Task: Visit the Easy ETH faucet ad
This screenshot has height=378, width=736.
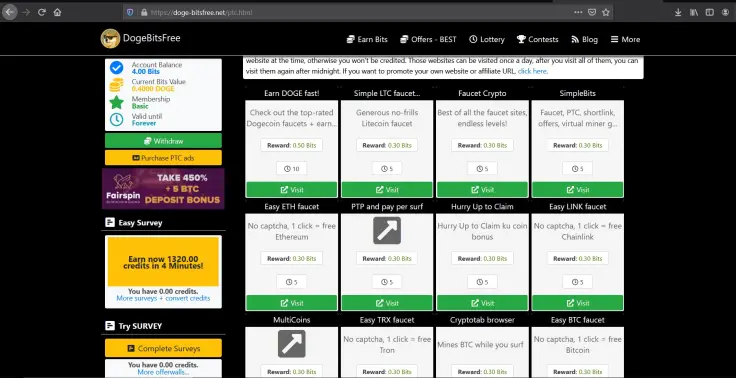Action: pyautogui.click(x=291, y=303)
